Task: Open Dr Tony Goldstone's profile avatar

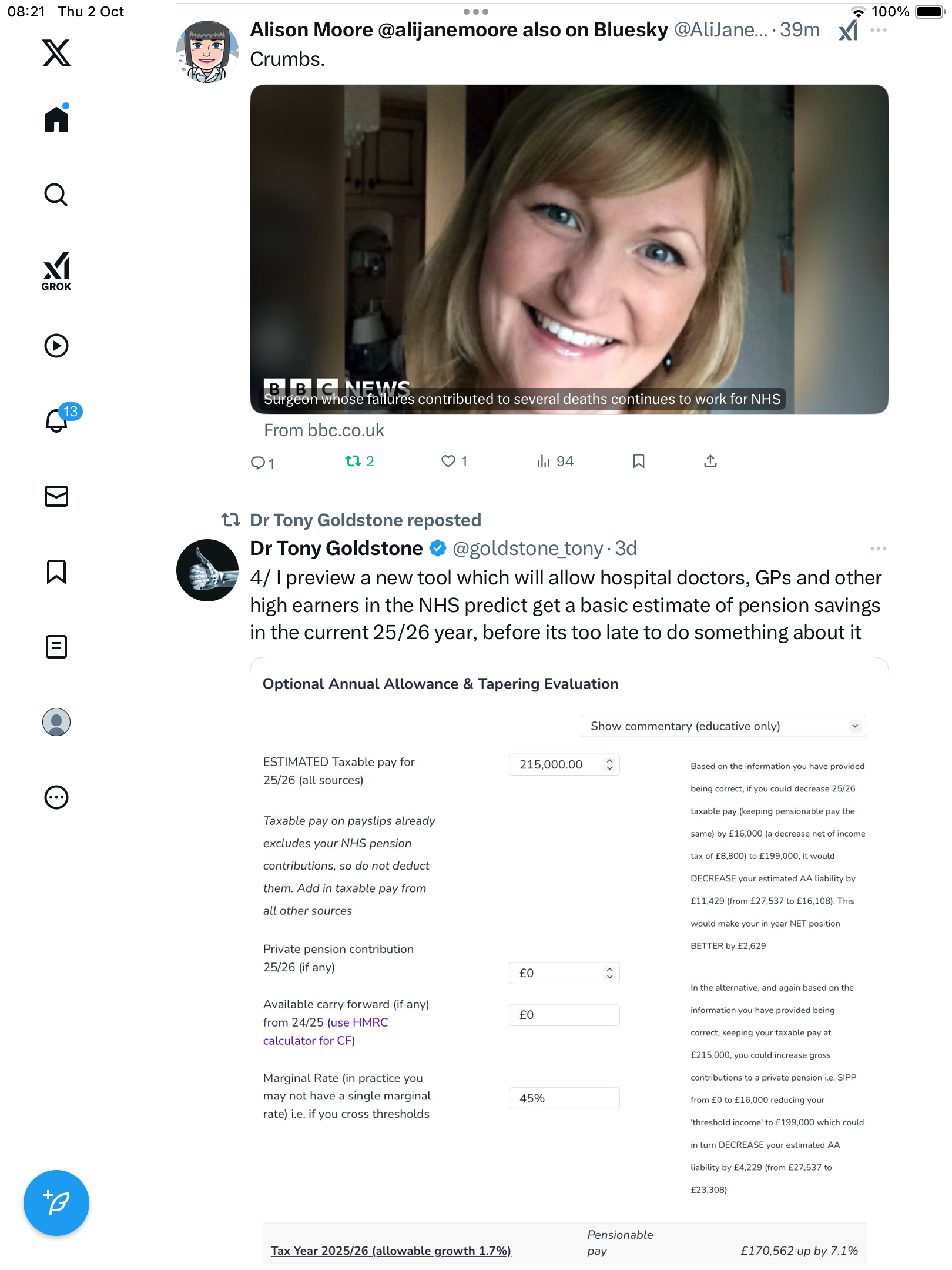Action: pyautogui.click(x=207, y=570)
